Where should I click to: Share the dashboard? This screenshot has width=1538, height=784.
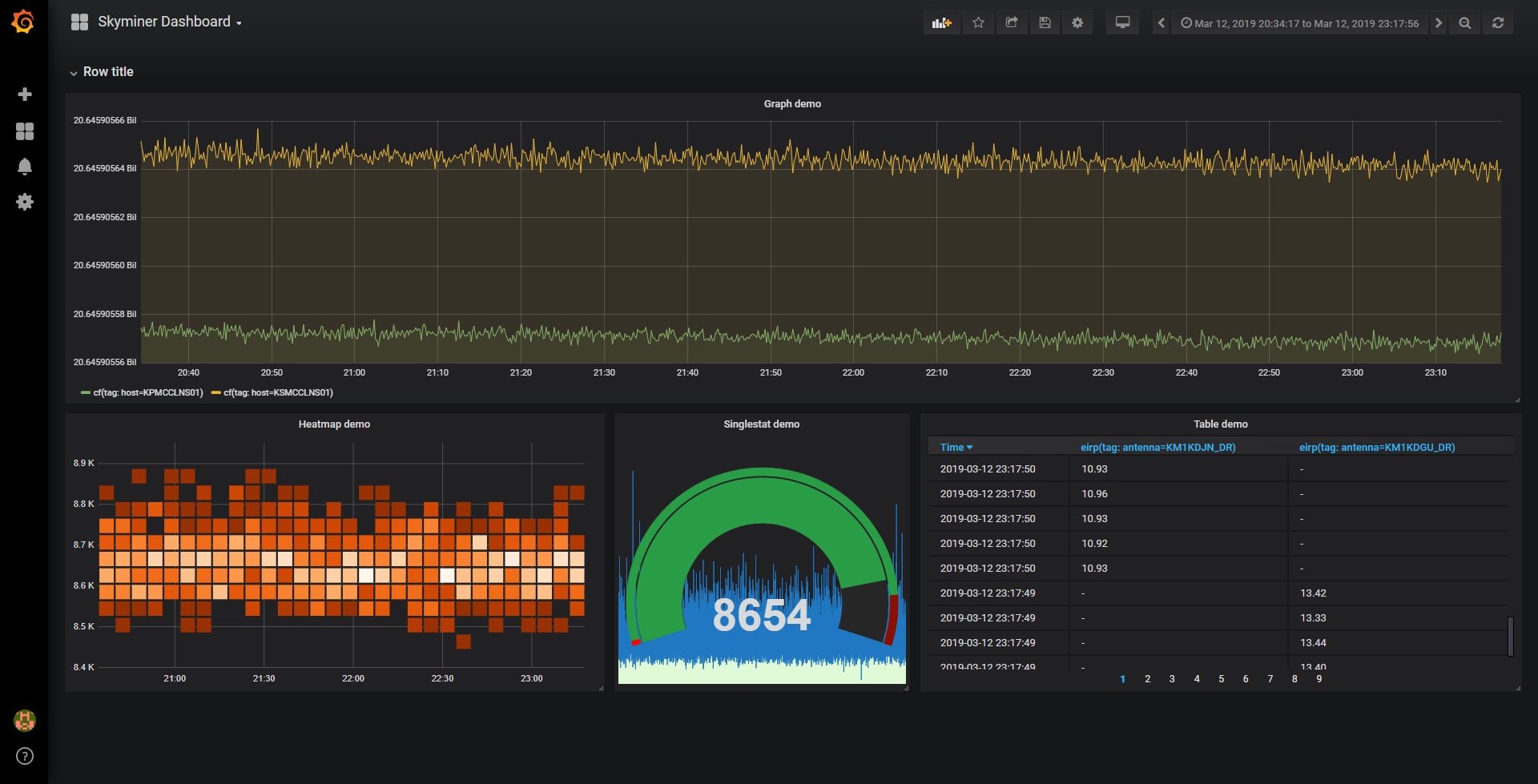click(1012, 23)
